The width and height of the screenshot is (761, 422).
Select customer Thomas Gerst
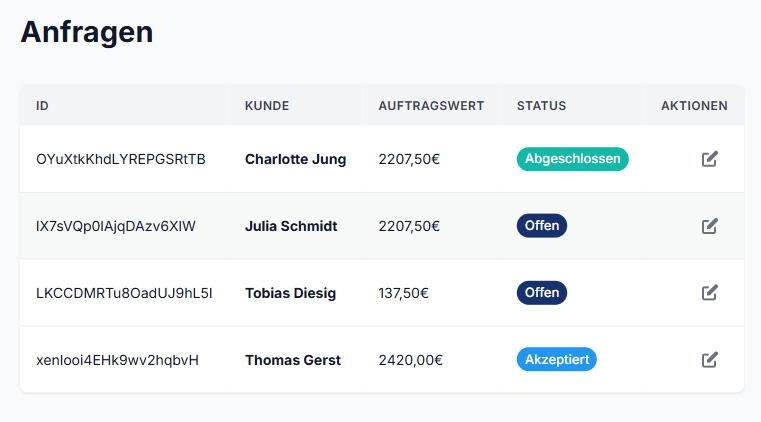click(293, 360)
